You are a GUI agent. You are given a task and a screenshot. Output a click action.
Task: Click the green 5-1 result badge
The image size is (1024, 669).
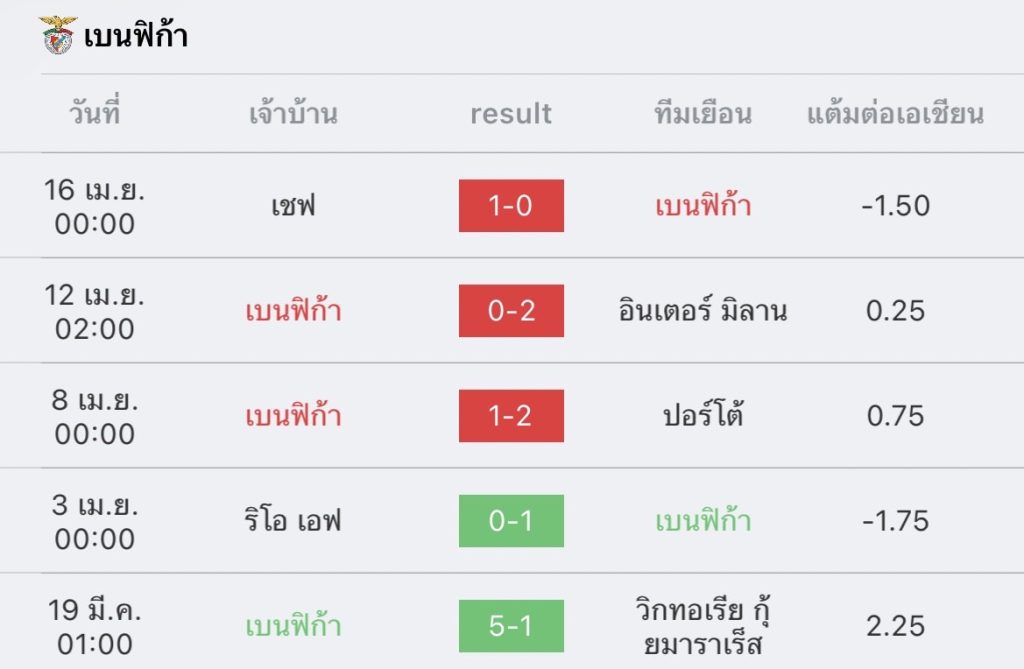511,626
